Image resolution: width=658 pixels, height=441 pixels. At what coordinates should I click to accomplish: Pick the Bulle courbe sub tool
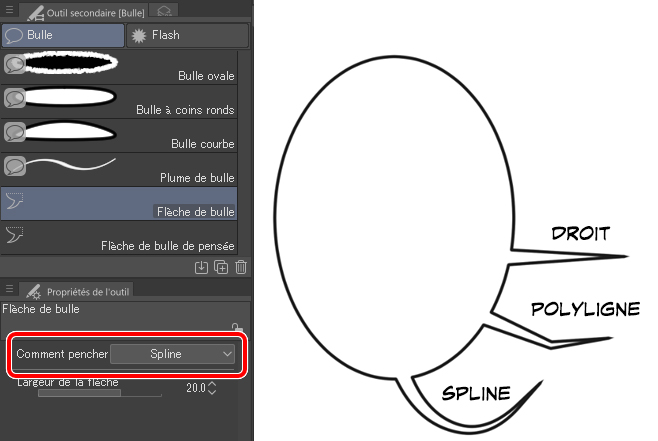(x=120, y=134)
